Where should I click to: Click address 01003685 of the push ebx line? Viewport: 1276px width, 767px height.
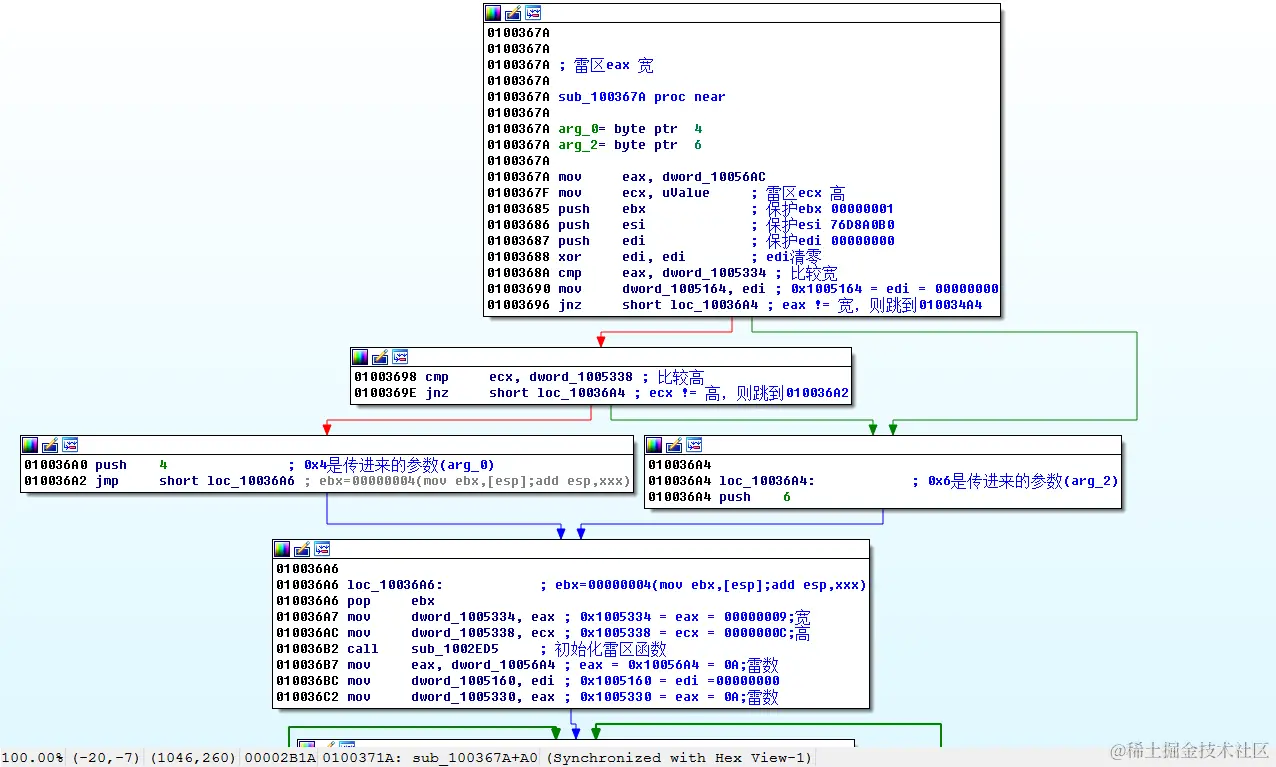(x=519, y=209)
